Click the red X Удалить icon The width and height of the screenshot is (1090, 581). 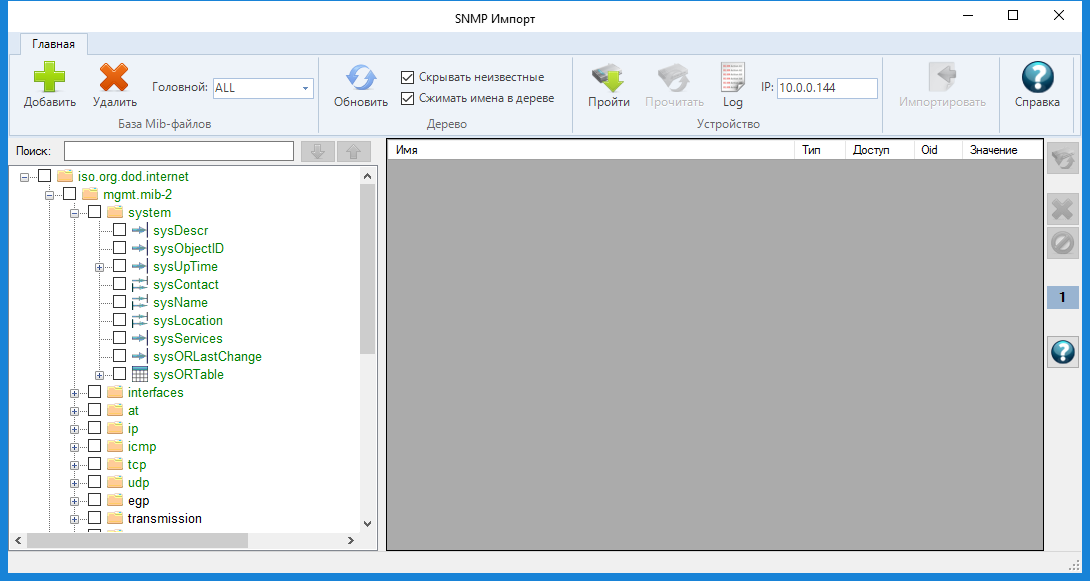point(115,76)
